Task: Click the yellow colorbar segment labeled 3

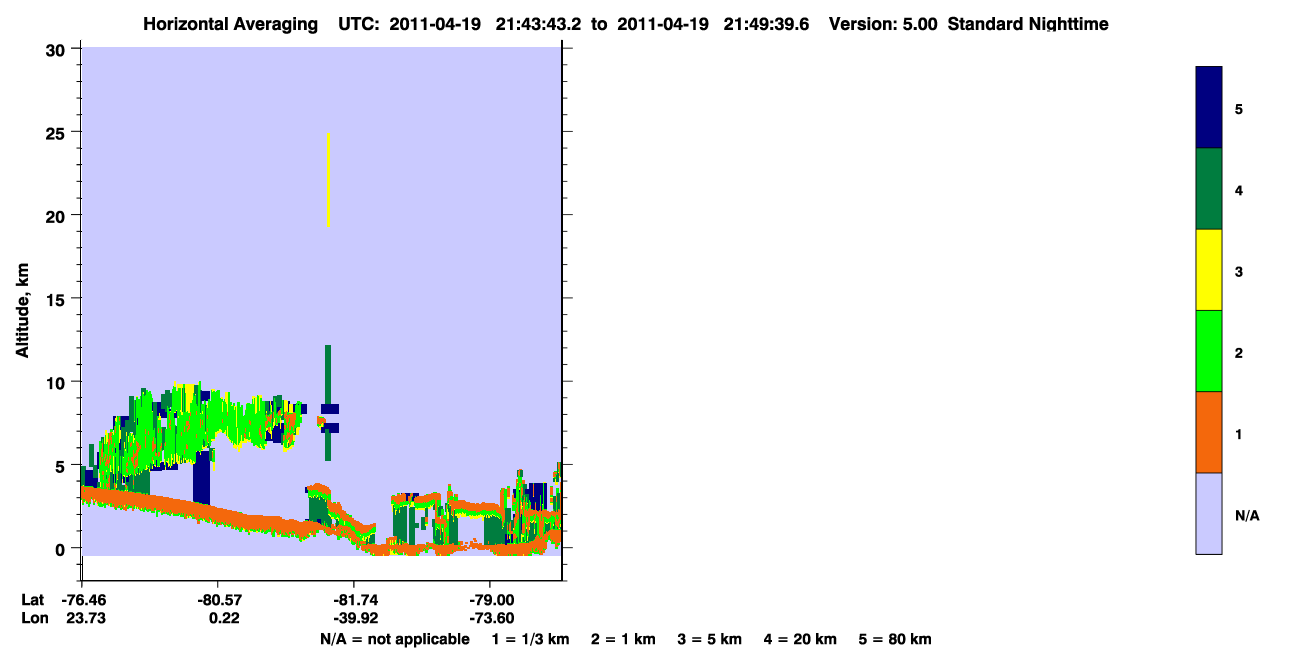Action: [x=1209, y=270]
